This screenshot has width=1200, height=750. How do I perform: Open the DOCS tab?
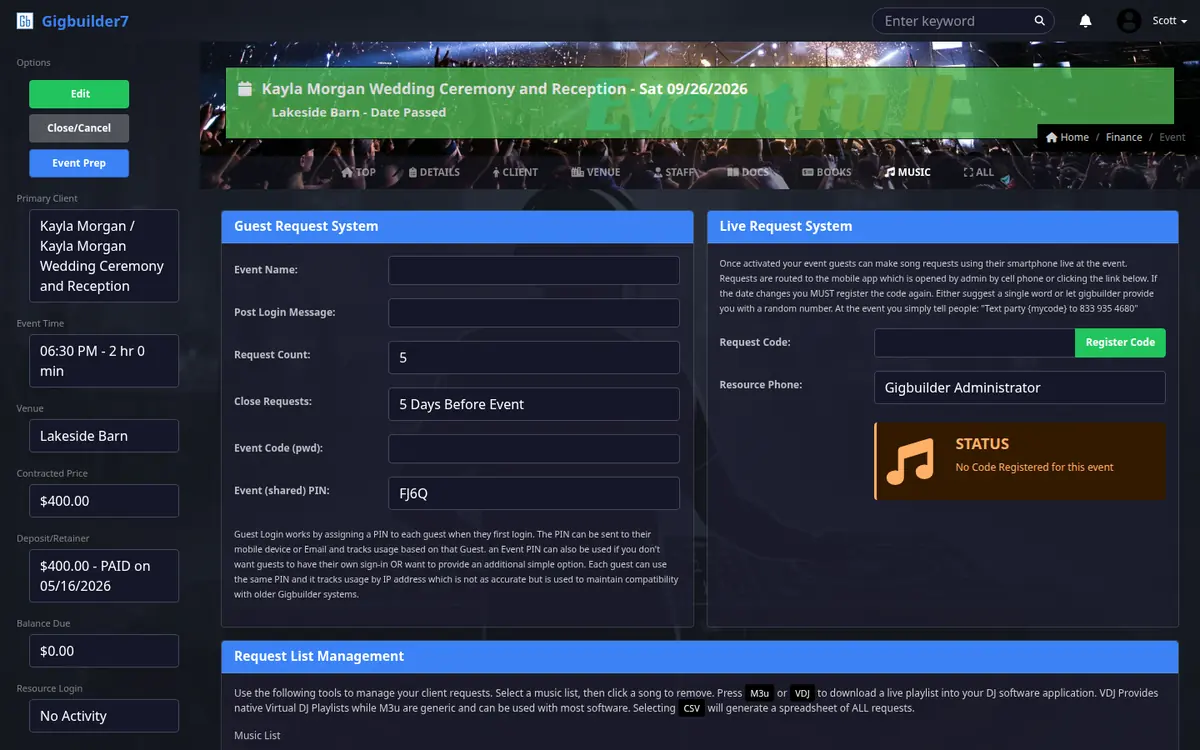(x=749, y=172)
